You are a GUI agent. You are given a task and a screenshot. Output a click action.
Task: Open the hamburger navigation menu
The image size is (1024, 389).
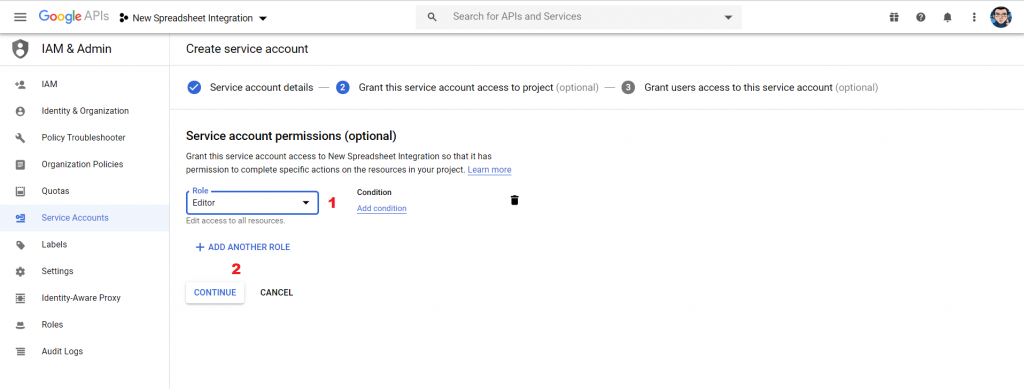tap(20, 18)
